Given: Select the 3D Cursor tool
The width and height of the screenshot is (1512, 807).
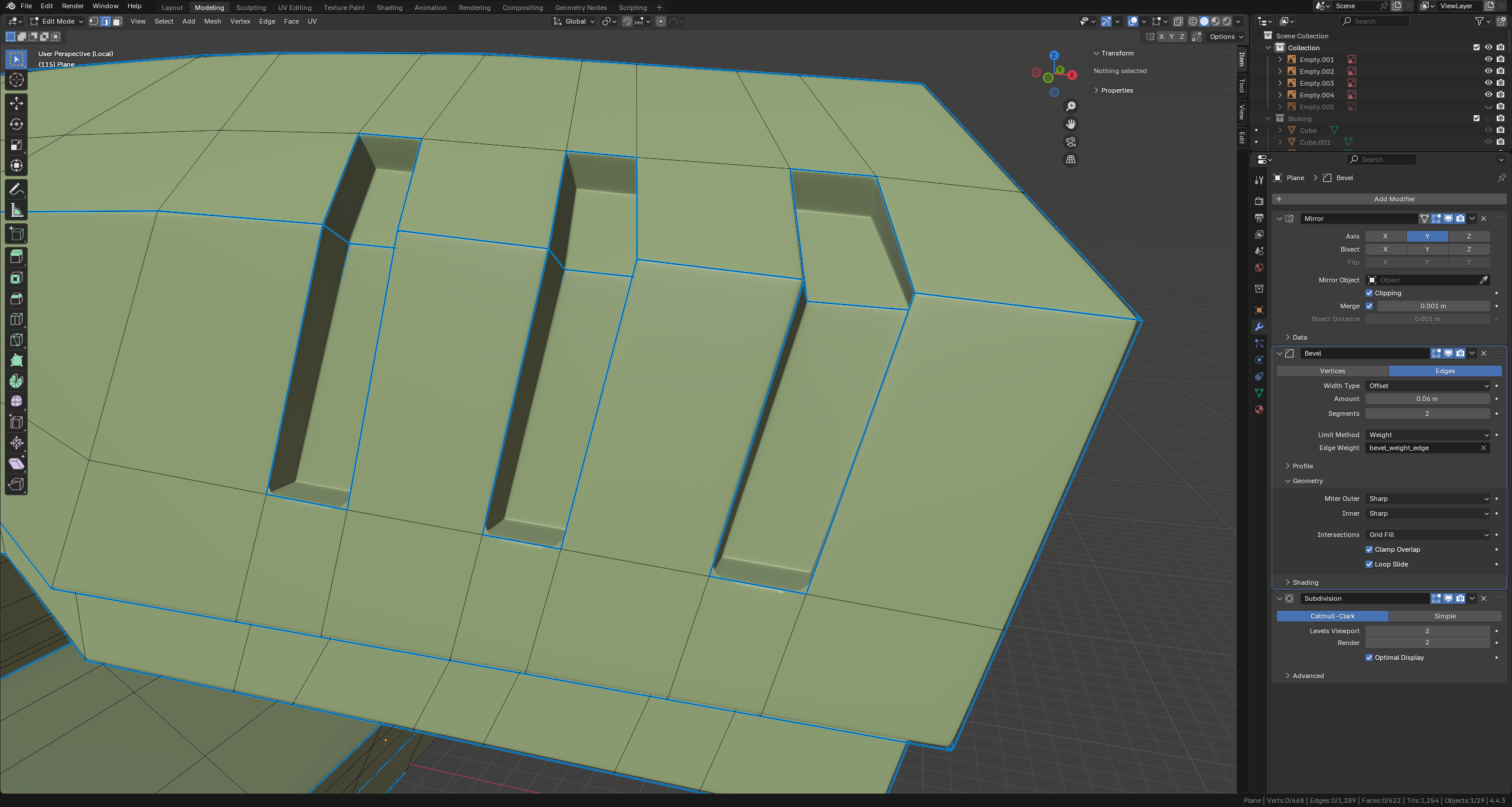Looking at the screenshot, I should coord(17,80).
